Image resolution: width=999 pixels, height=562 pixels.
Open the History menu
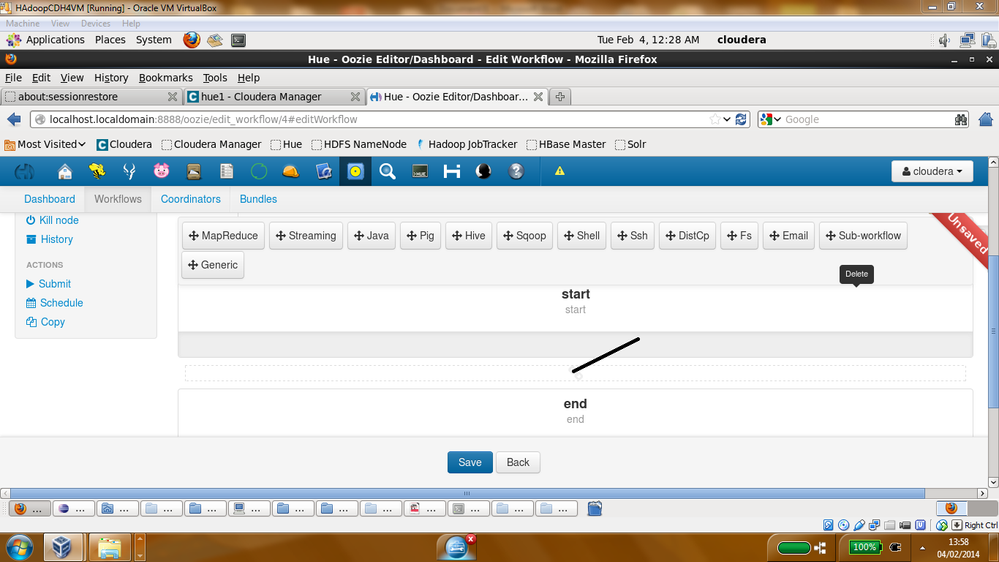[x=111, y=78]
